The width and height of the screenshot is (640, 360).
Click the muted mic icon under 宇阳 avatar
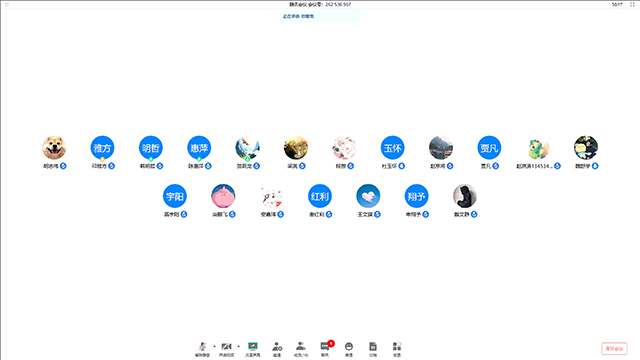point(184,214)
